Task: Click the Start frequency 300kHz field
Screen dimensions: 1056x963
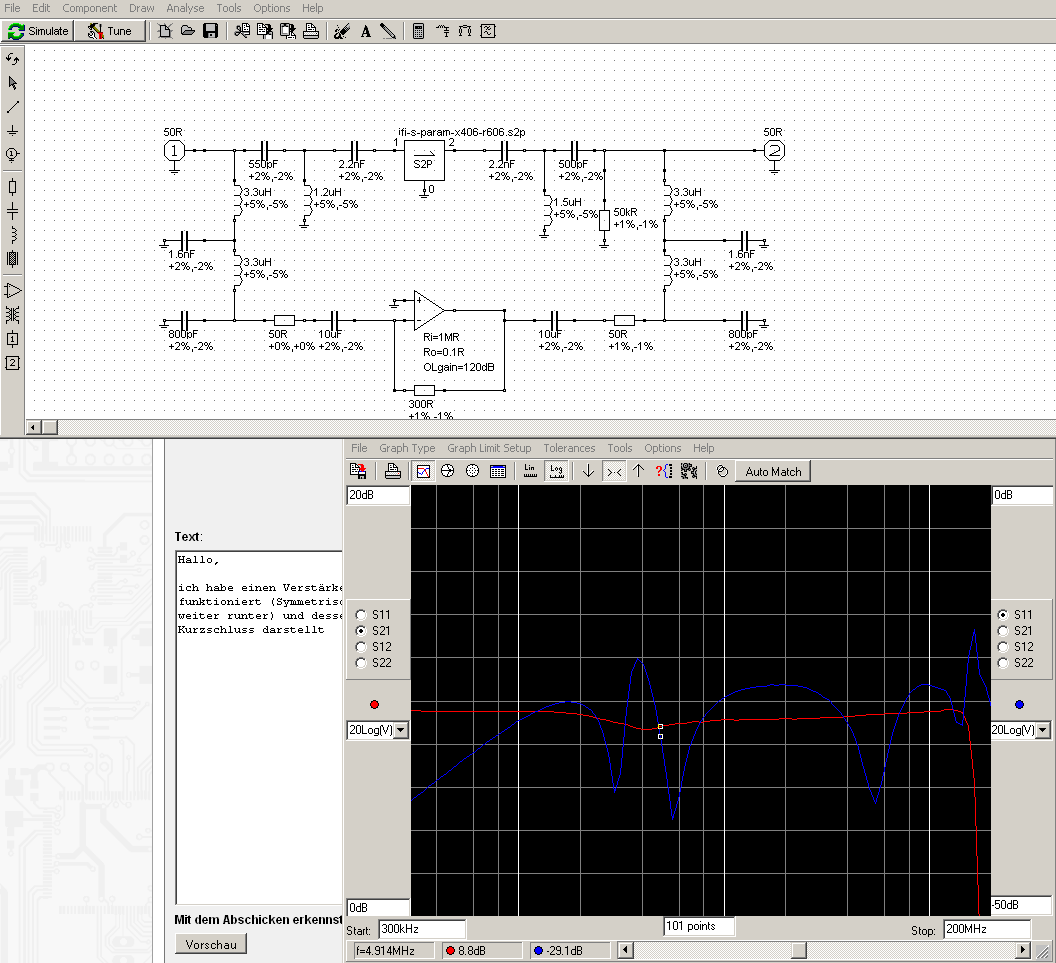Action: click(422, 929)
